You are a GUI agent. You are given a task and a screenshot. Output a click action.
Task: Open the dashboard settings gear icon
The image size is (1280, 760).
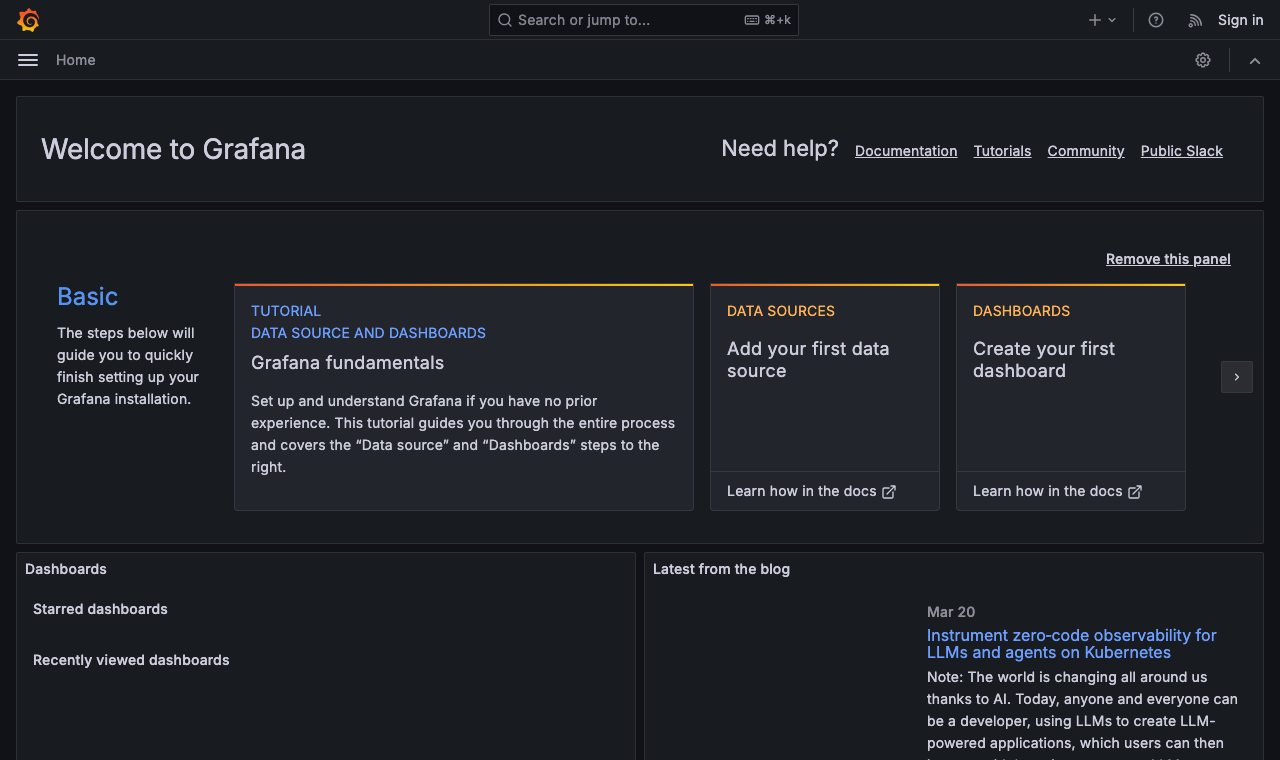coord(1202,60)
